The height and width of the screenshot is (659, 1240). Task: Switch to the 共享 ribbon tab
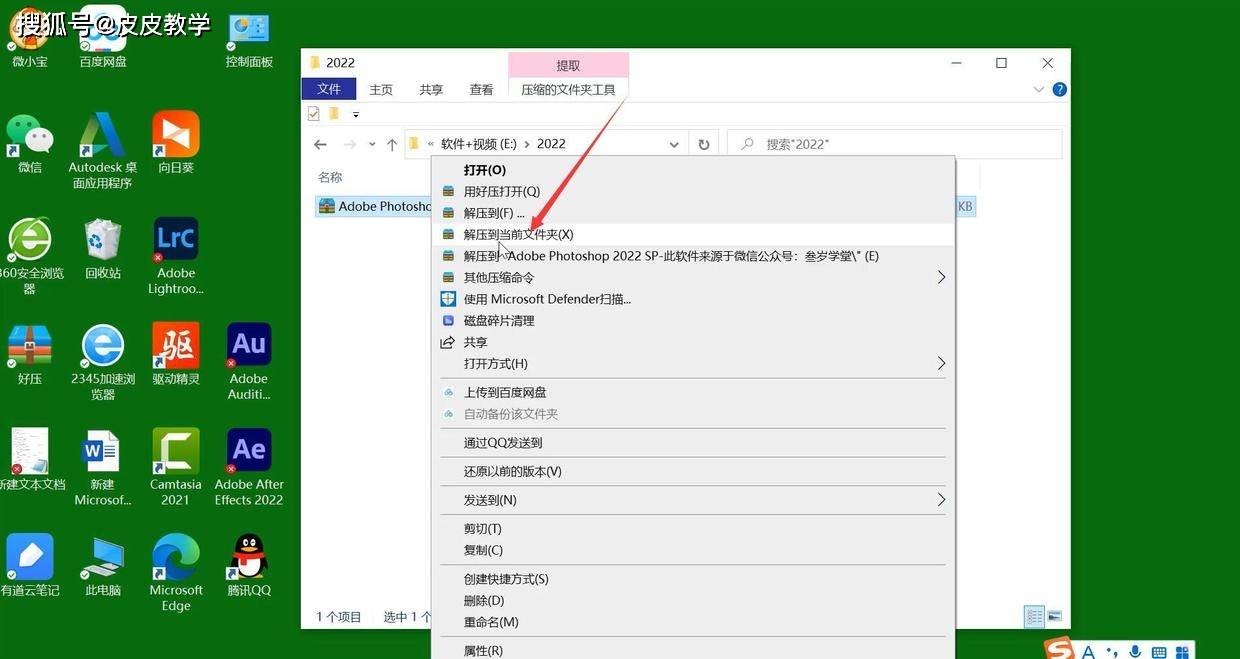[431, 89]
